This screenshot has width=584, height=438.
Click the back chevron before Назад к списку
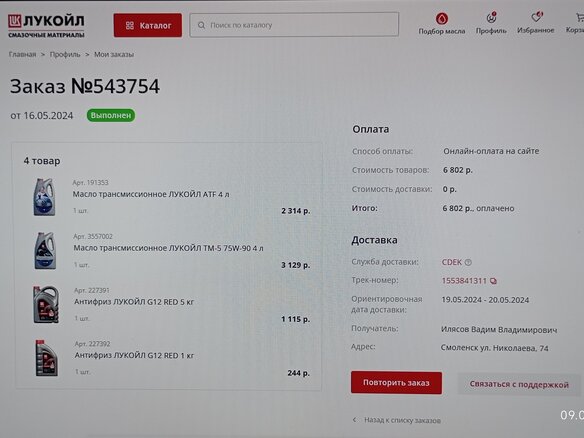pos(354,420)
